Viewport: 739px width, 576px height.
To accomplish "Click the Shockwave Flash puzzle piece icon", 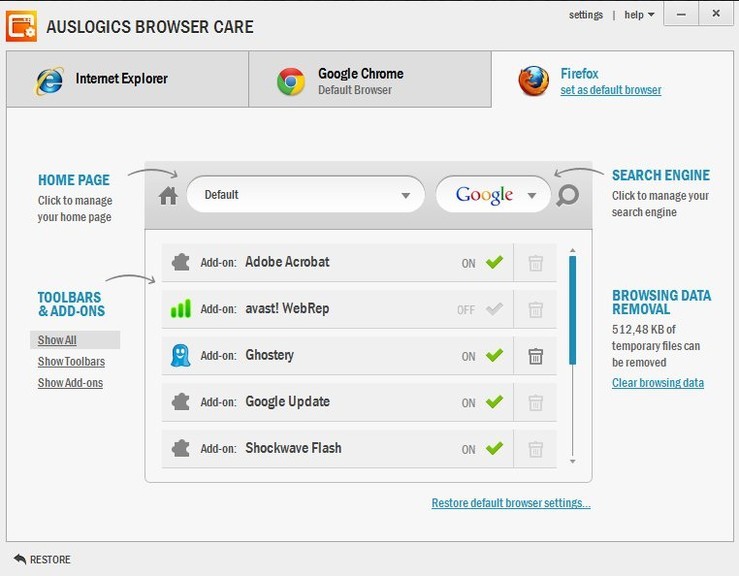I will (x=181, y=448).
